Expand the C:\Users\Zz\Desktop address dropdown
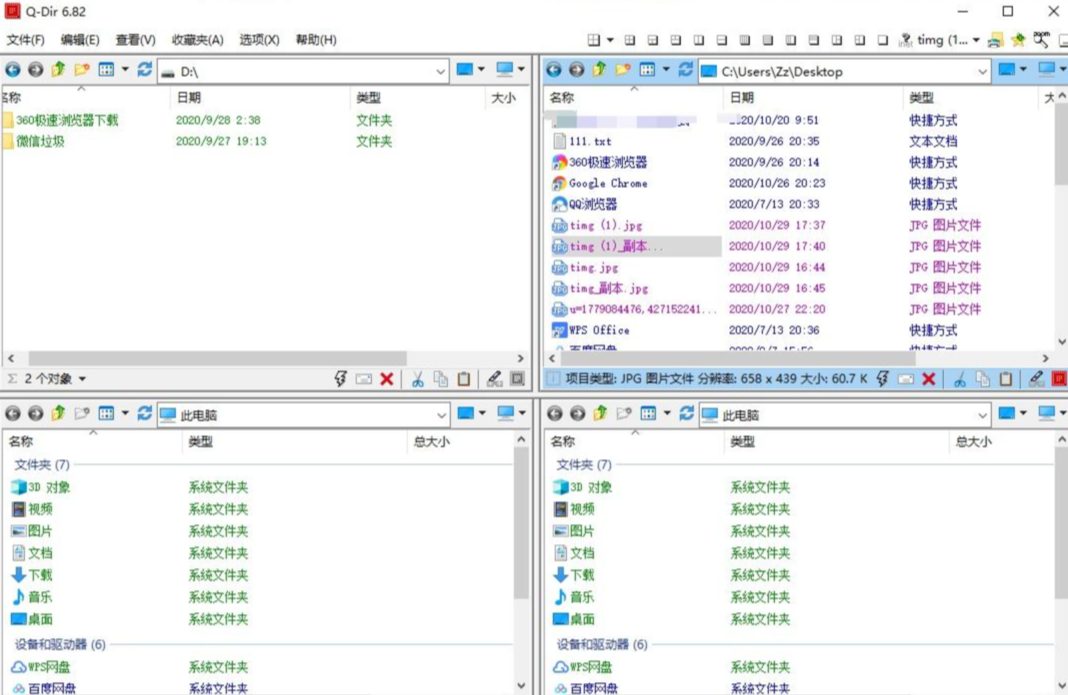 982,72
